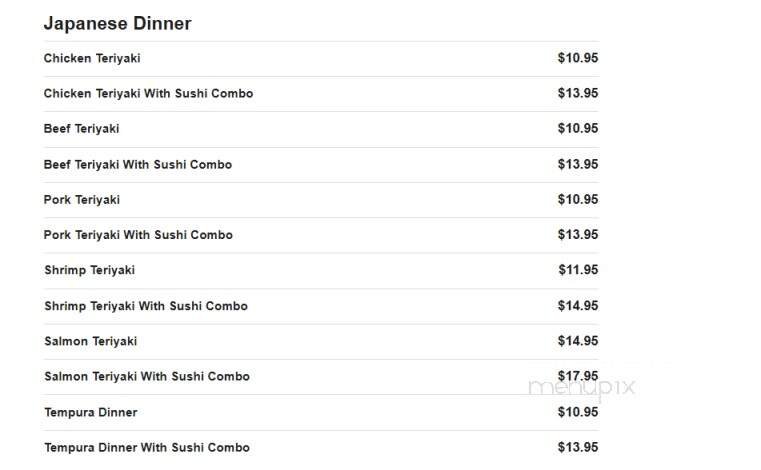Choose Shrimp Teriyaki With Sushi Combo
The width and height of the screenshot is (761, 470).
point(146,306)
